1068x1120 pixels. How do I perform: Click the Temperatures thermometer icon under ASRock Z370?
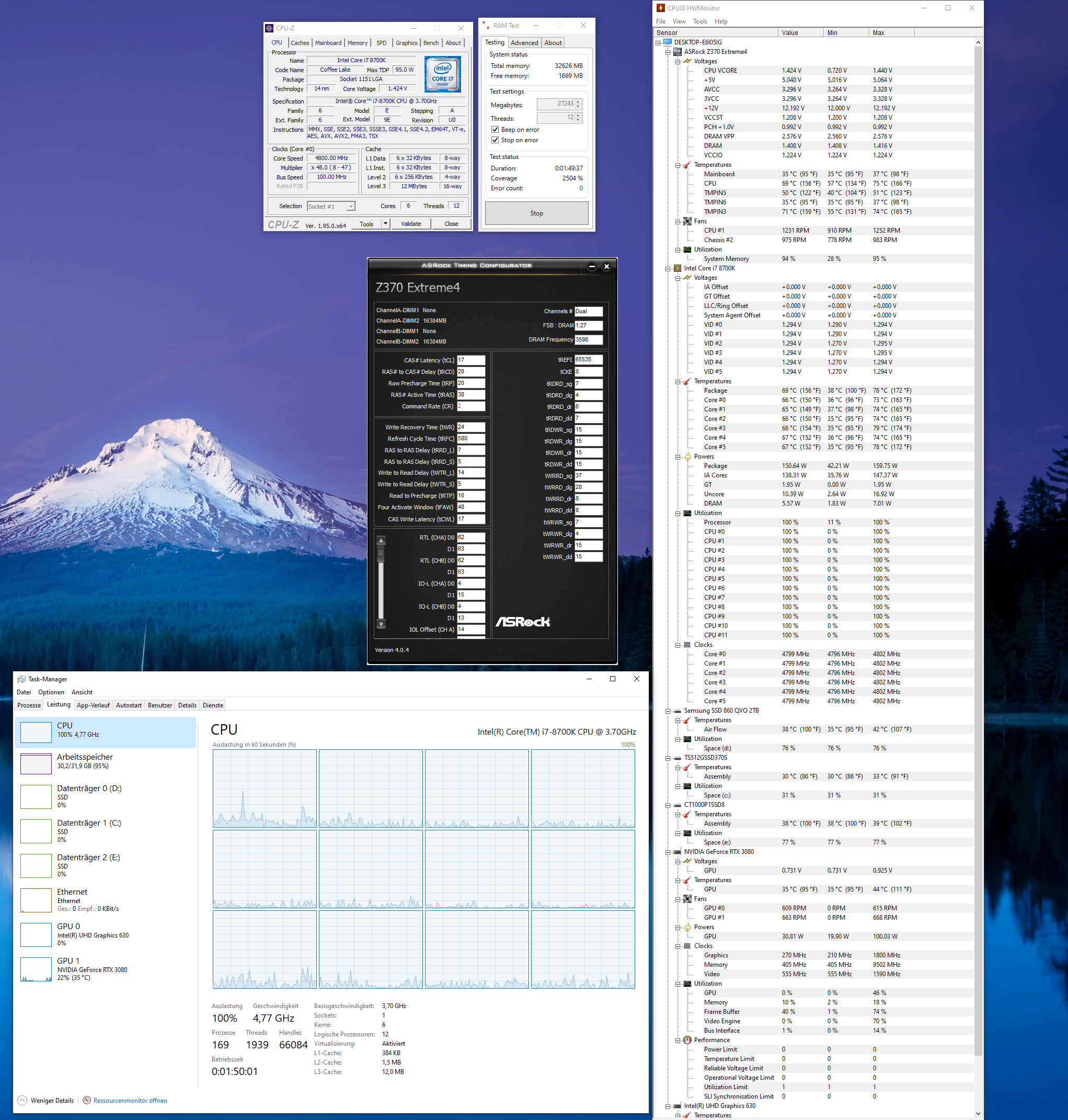point(687,165)
